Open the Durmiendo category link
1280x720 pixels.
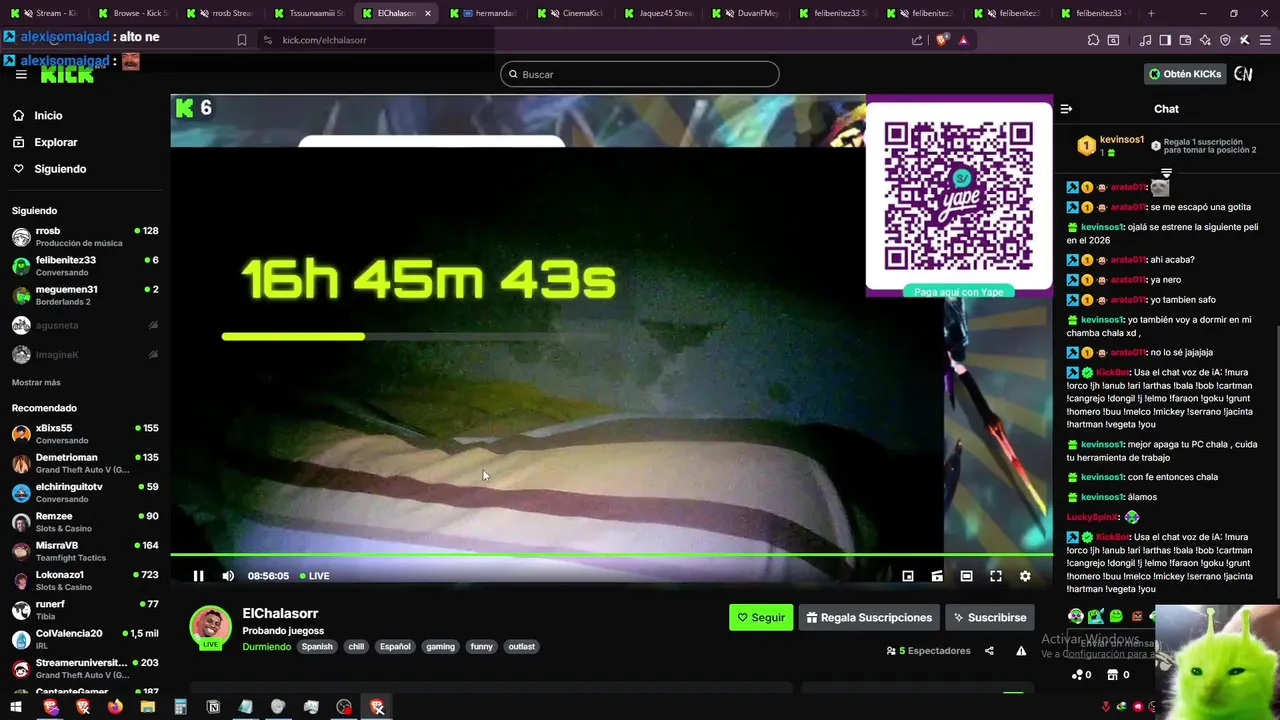click(x=266, y=646)
